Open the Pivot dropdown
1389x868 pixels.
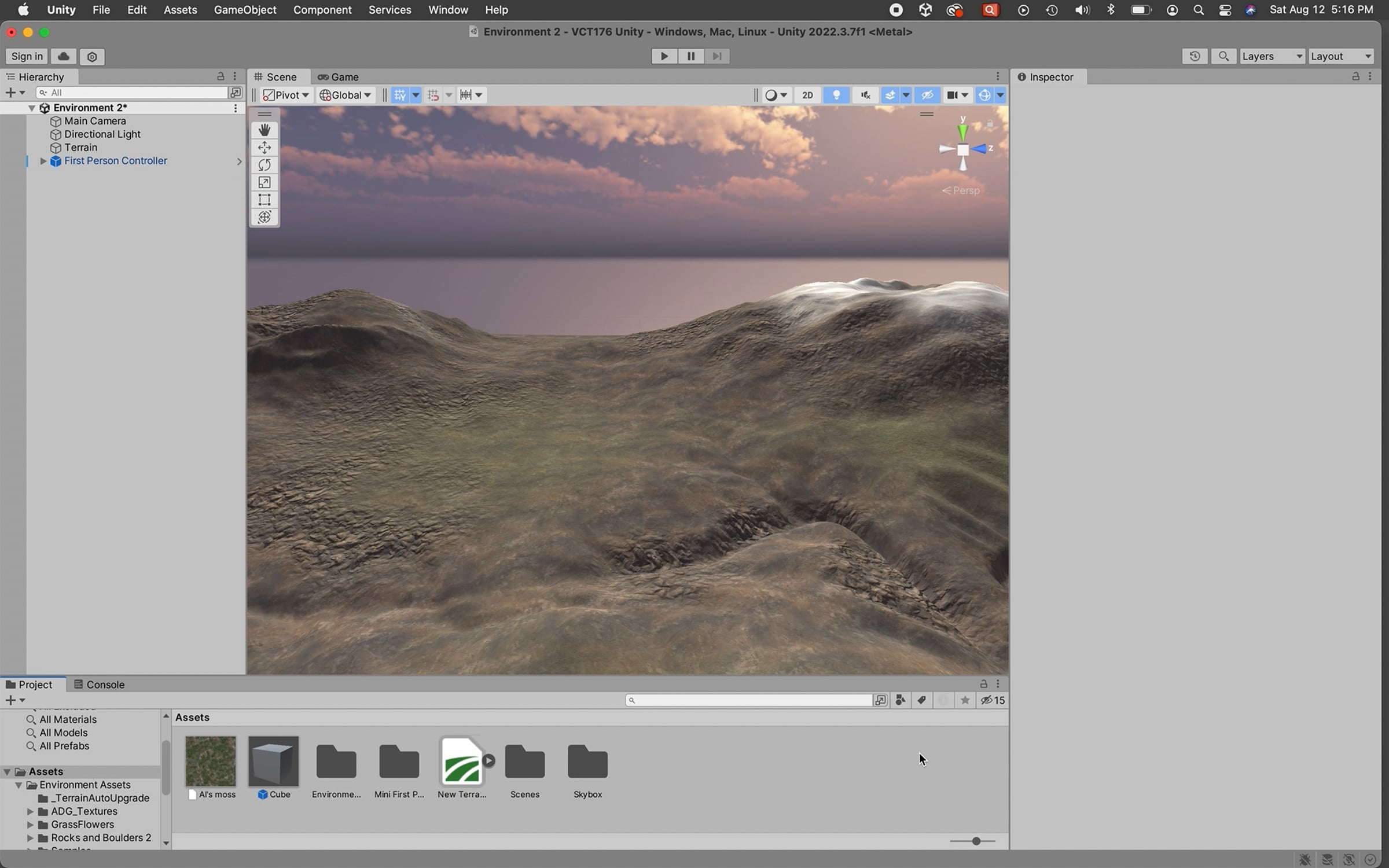point(286,95)
